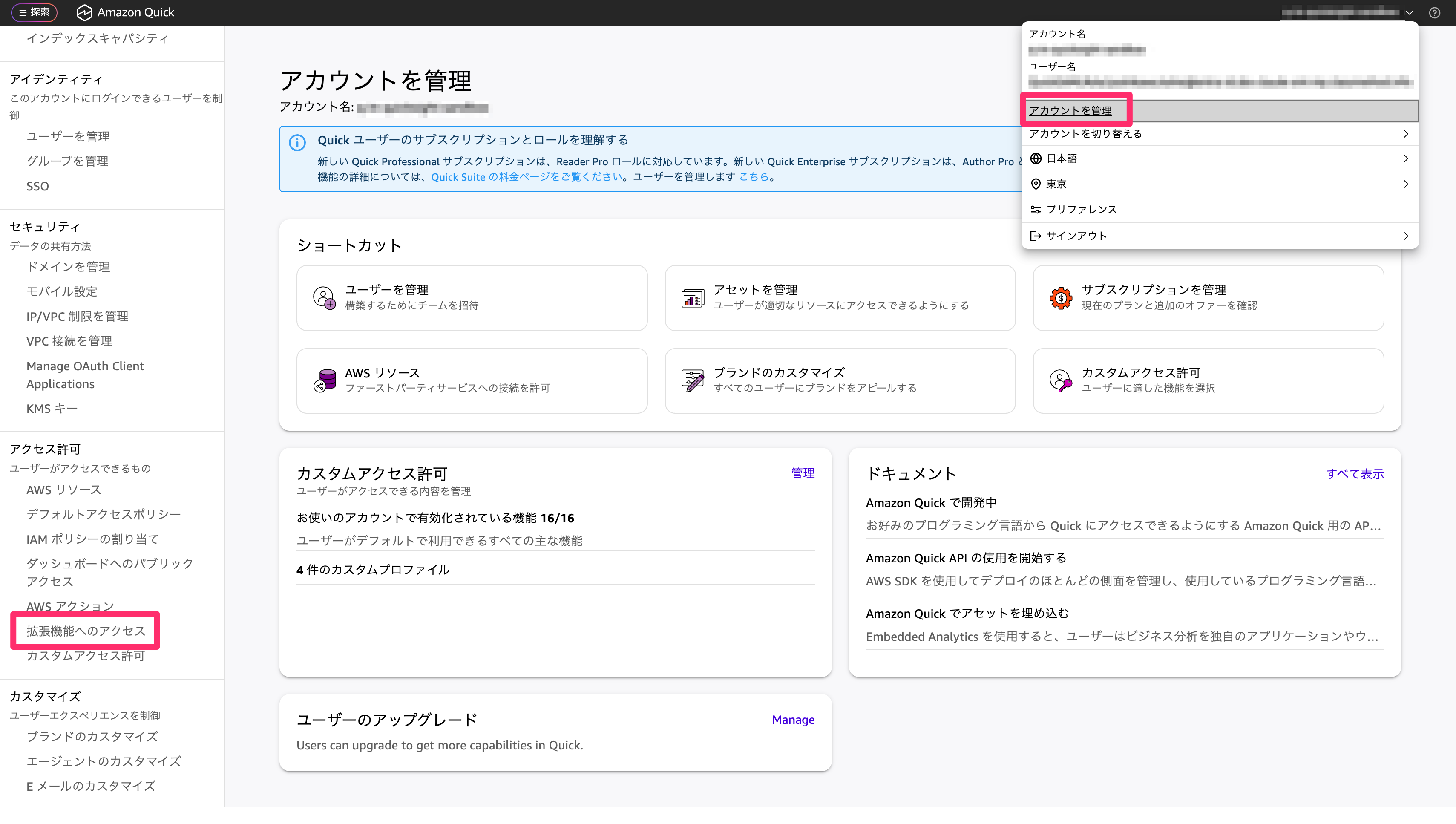Click the sliders icon beside プリファレンス

click(x=1036, y=209)
